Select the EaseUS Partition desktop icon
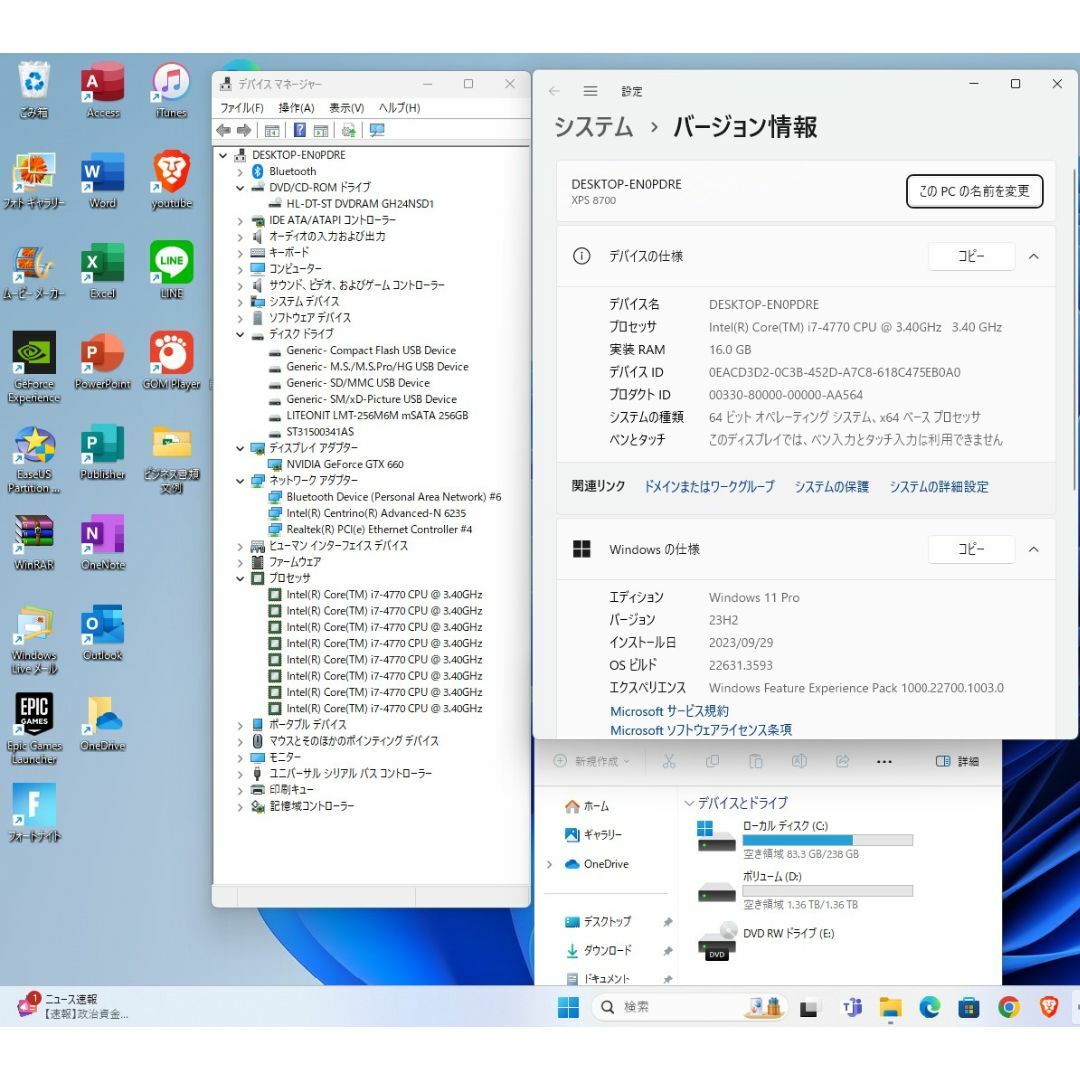Viewport: 1080px width, 1080px height. [34, 458]
